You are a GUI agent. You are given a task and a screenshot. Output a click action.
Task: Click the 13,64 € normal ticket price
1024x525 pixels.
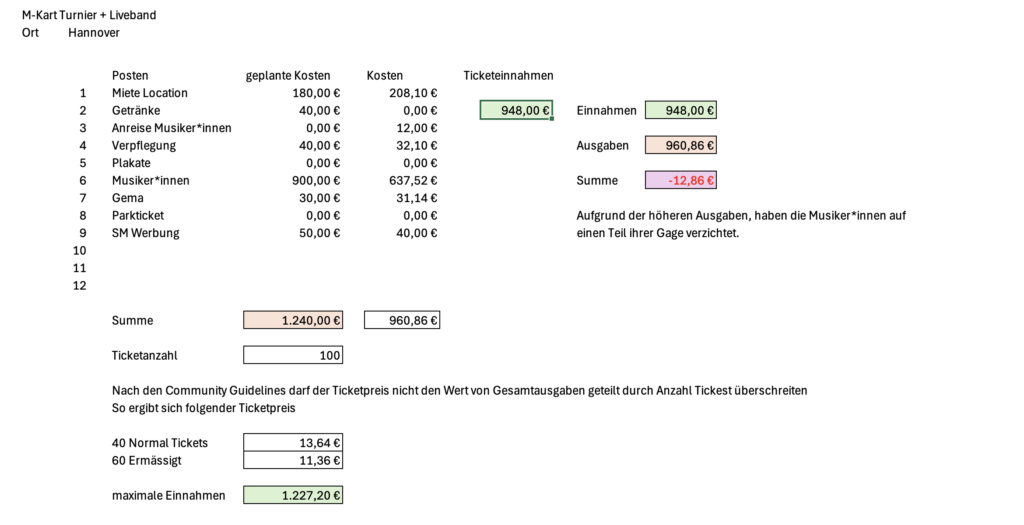click(293, 443)
